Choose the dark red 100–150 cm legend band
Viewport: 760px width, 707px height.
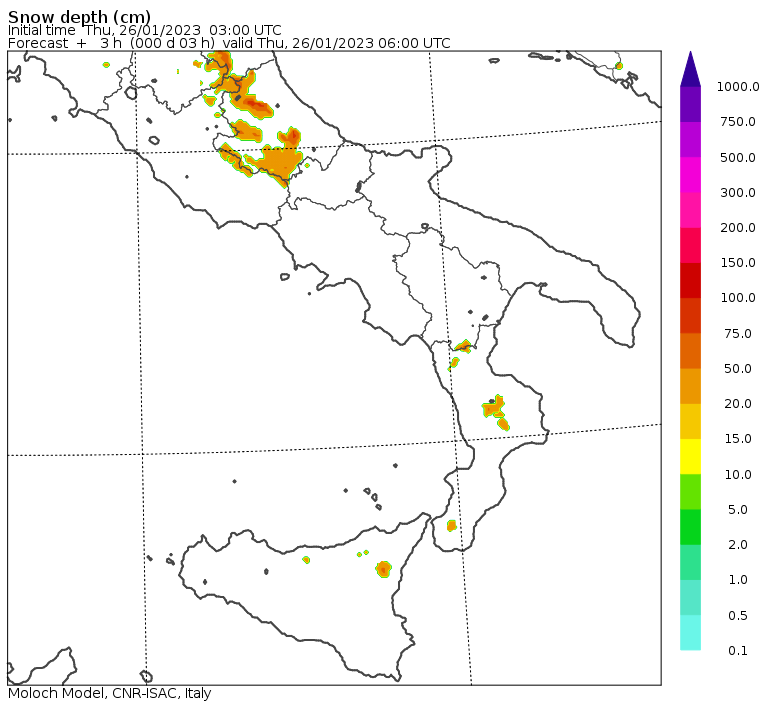click(690, 281)
